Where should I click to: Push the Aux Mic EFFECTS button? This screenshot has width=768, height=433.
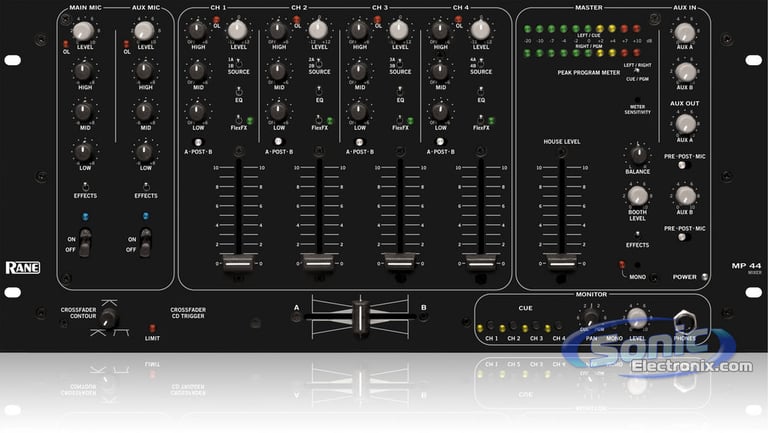146,187
